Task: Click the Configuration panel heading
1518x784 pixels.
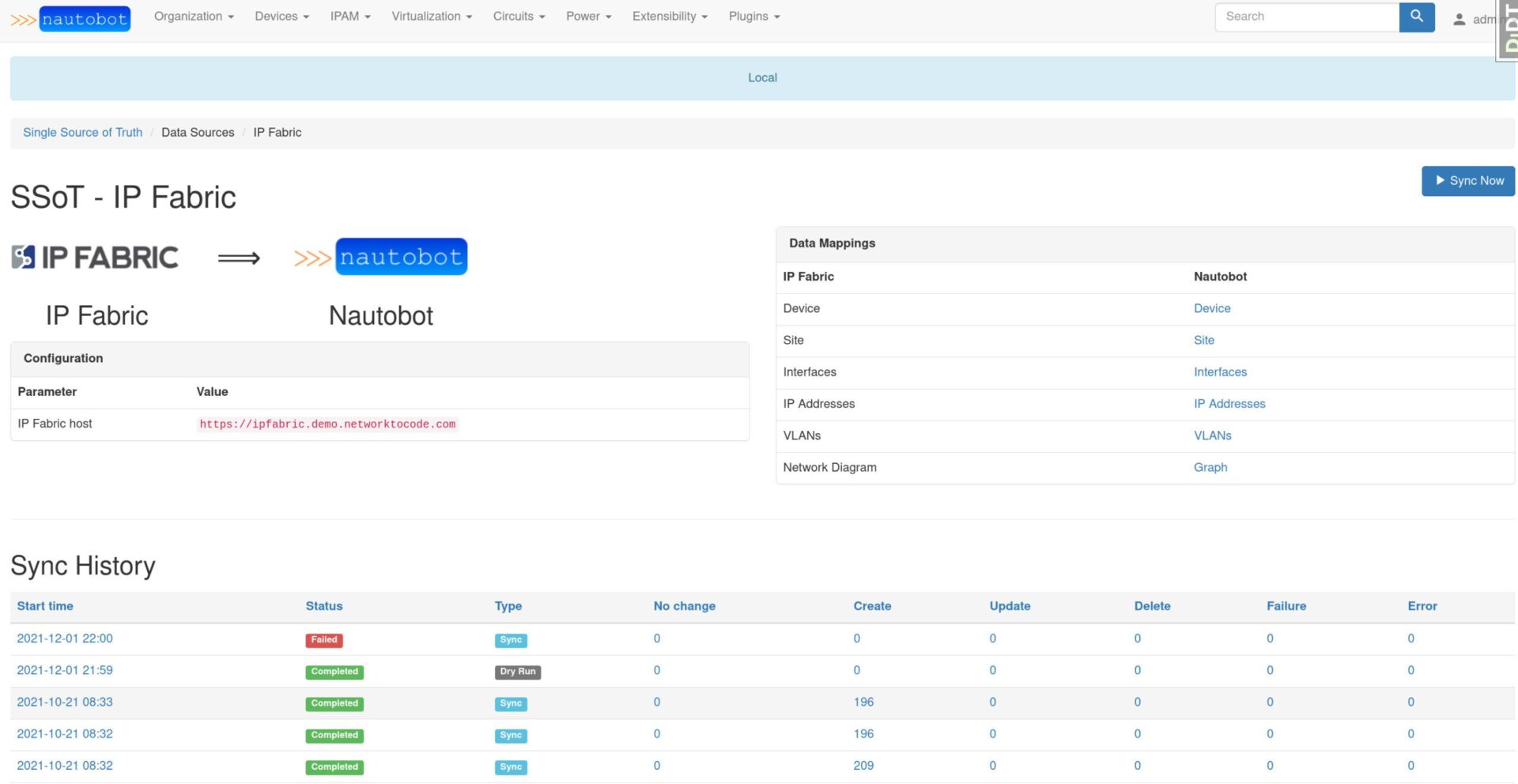Action: (63, 359)
